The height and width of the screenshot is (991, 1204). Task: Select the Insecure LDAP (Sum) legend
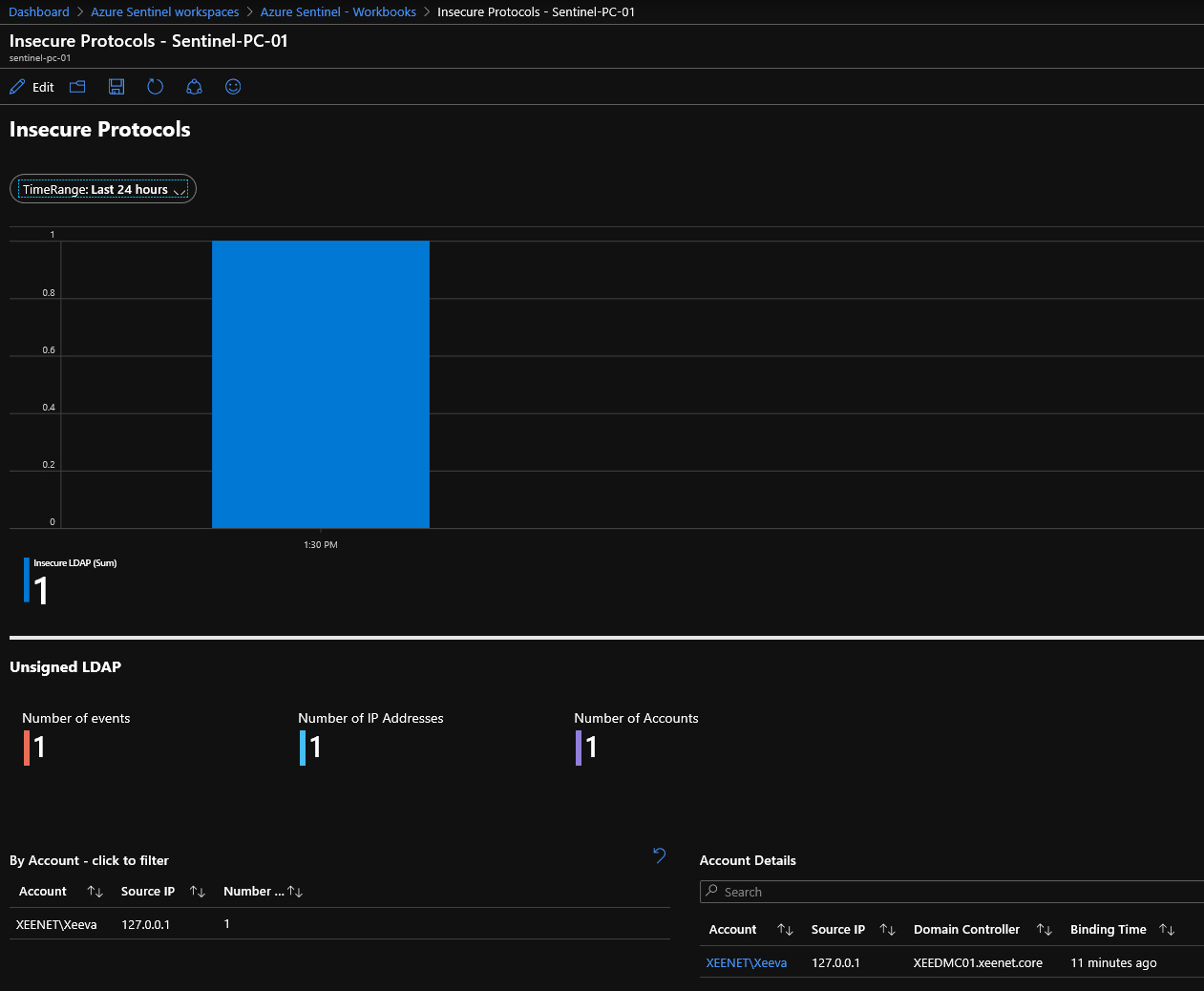pos(71,580)
